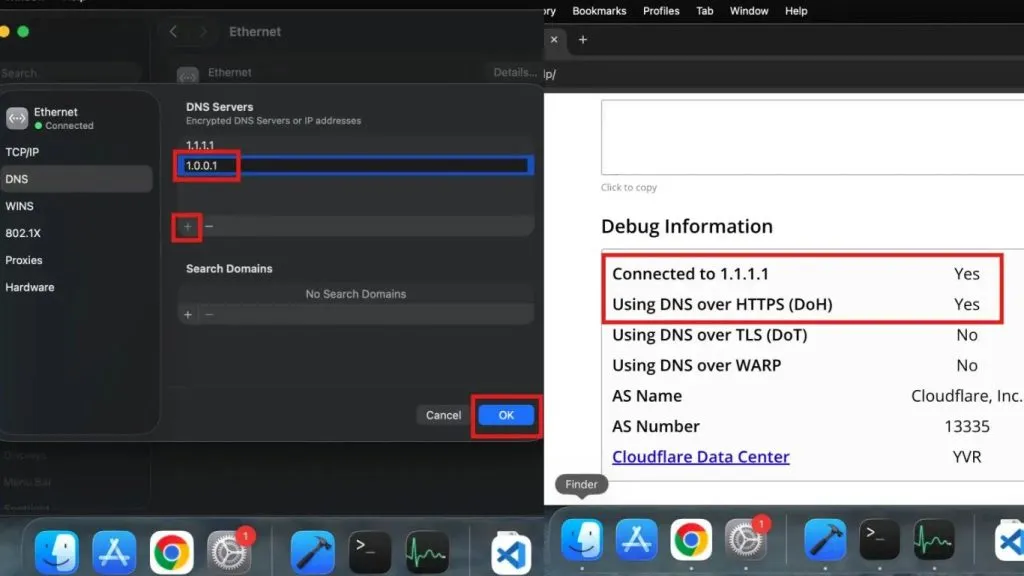Open Visual Studio Code in left dock
Screen dimensions: 1024x576
(511, 553)
